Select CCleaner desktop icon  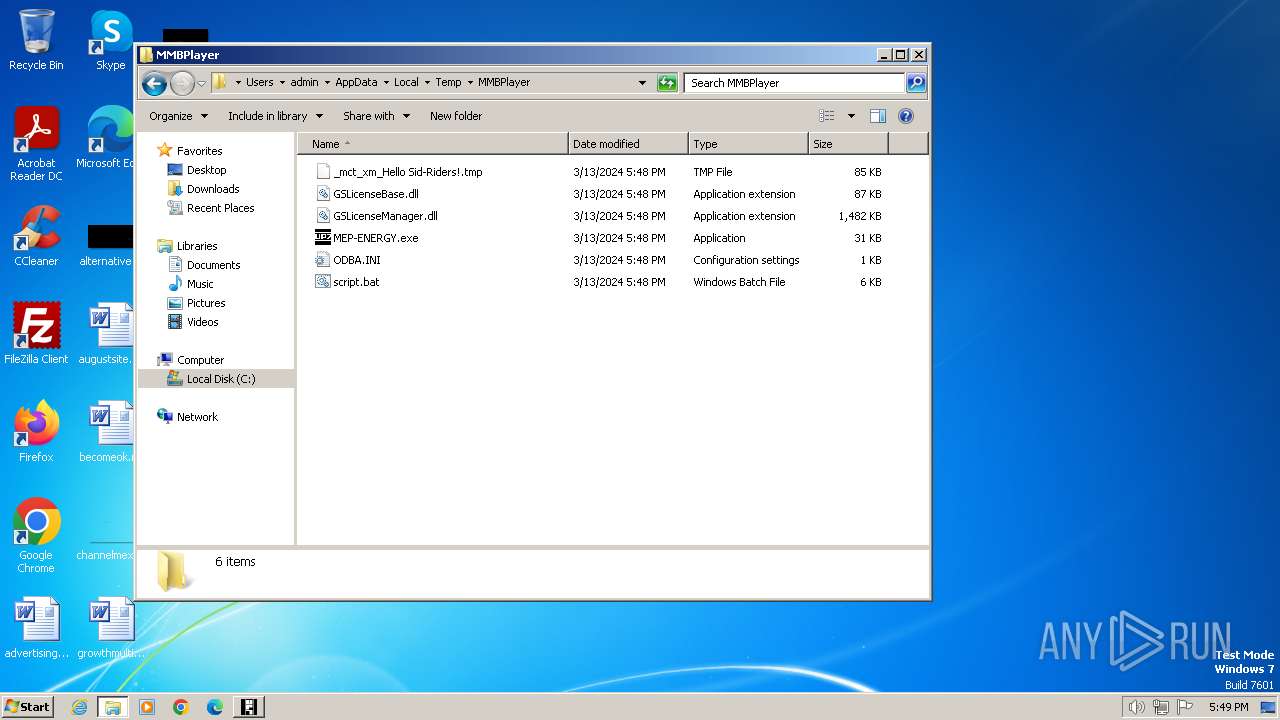click(x=36, y=237)
